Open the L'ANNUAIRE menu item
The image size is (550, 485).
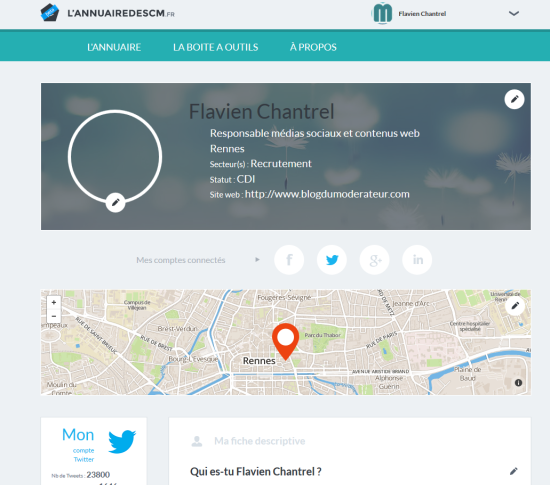[114, 47]
